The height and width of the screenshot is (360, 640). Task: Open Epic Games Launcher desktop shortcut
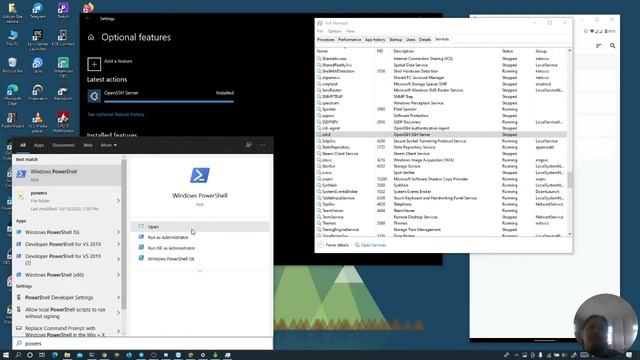(x=38, y=40)
